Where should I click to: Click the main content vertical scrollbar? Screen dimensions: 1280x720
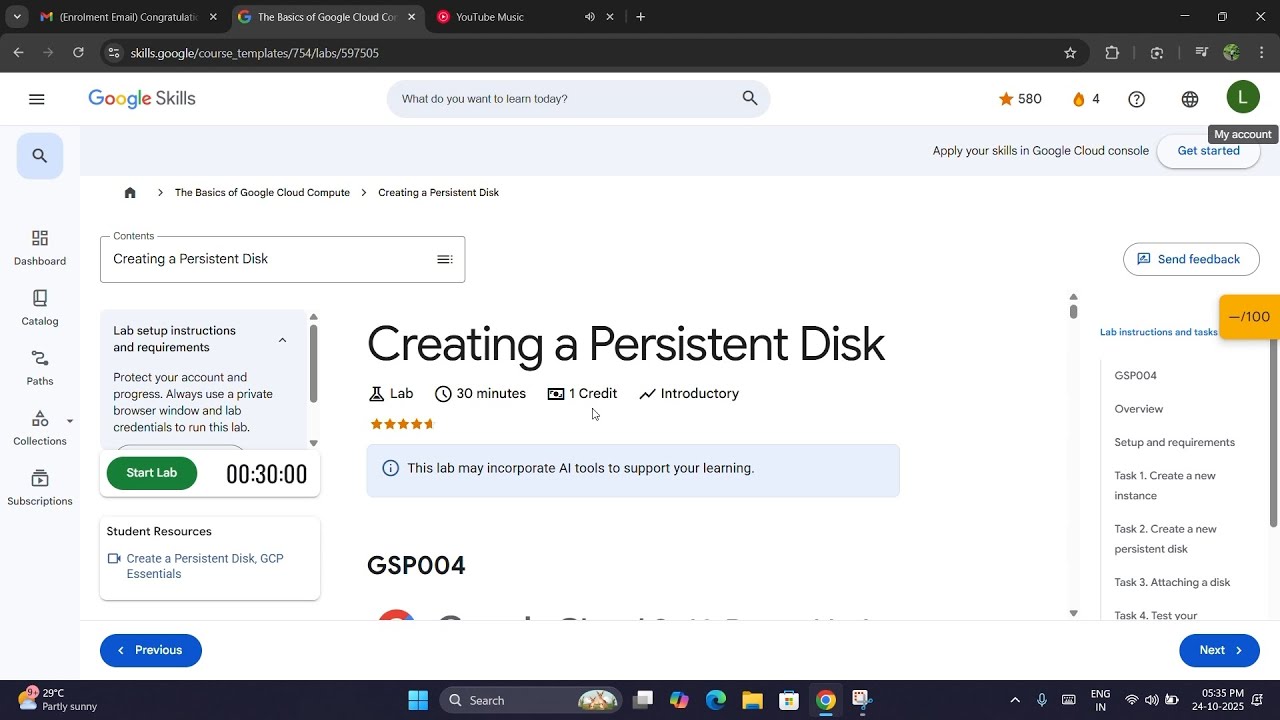[x=1073, y=311]
